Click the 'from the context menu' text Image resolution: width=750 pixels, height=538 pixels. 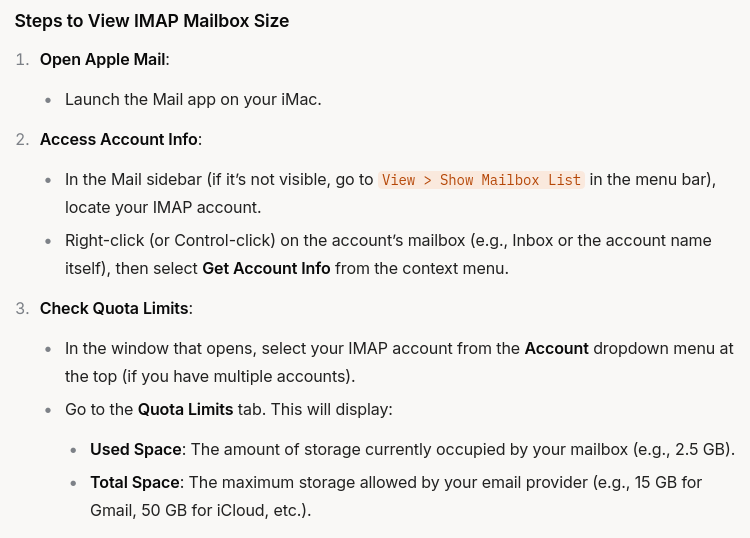422,268
